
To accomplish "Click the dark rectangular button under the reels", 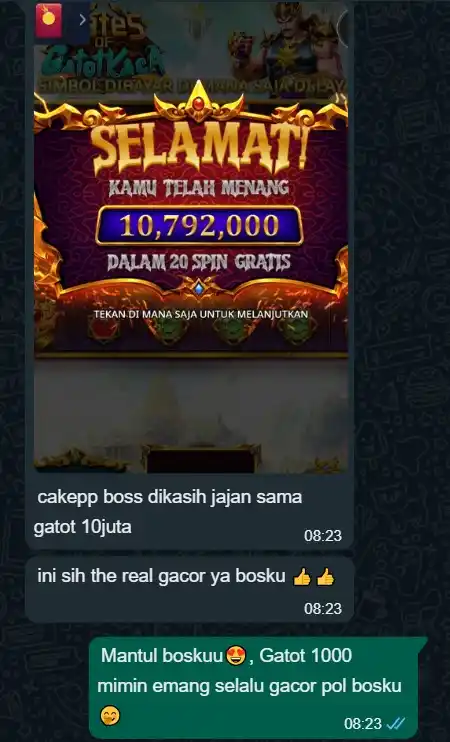I will pyautogui.click(x=201, y=460).
